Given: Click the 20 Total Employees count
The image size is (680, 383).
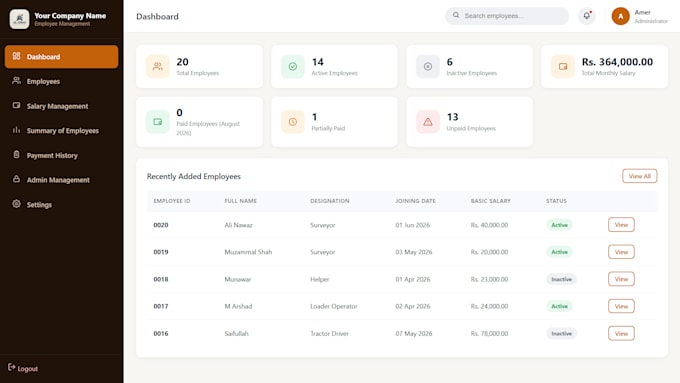Looking at the screenshot, I should pos(183,62).
